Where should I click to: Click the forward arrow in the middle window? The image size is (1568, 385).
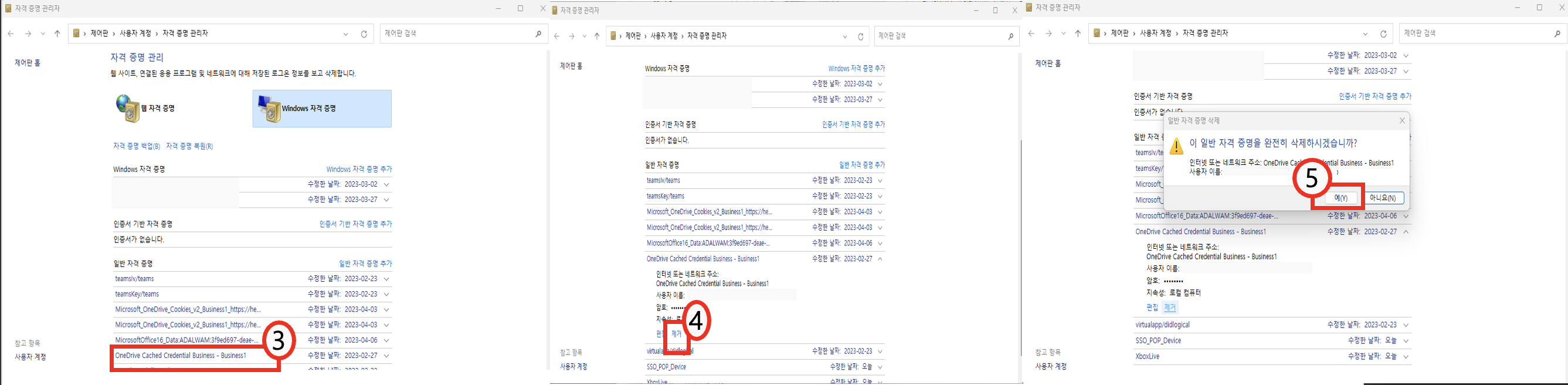572,36
